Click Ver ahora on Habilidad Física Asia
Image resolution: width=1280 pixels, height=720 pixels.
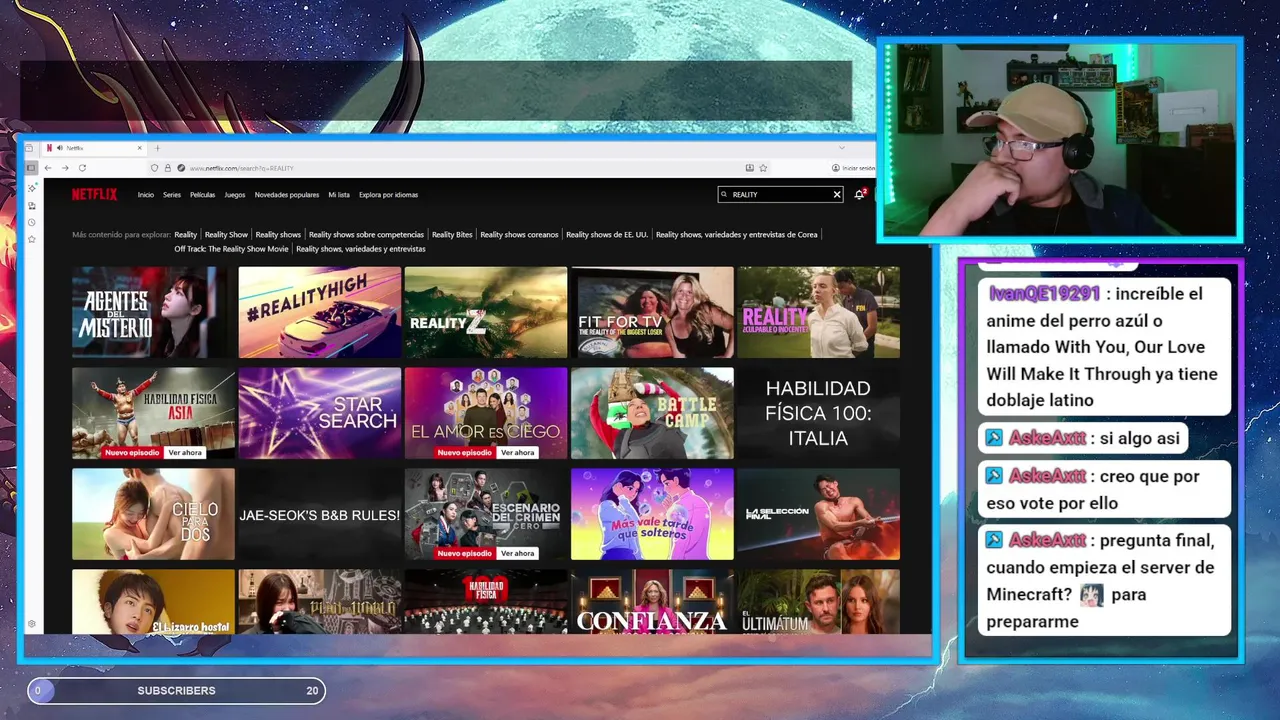point(185,452)
